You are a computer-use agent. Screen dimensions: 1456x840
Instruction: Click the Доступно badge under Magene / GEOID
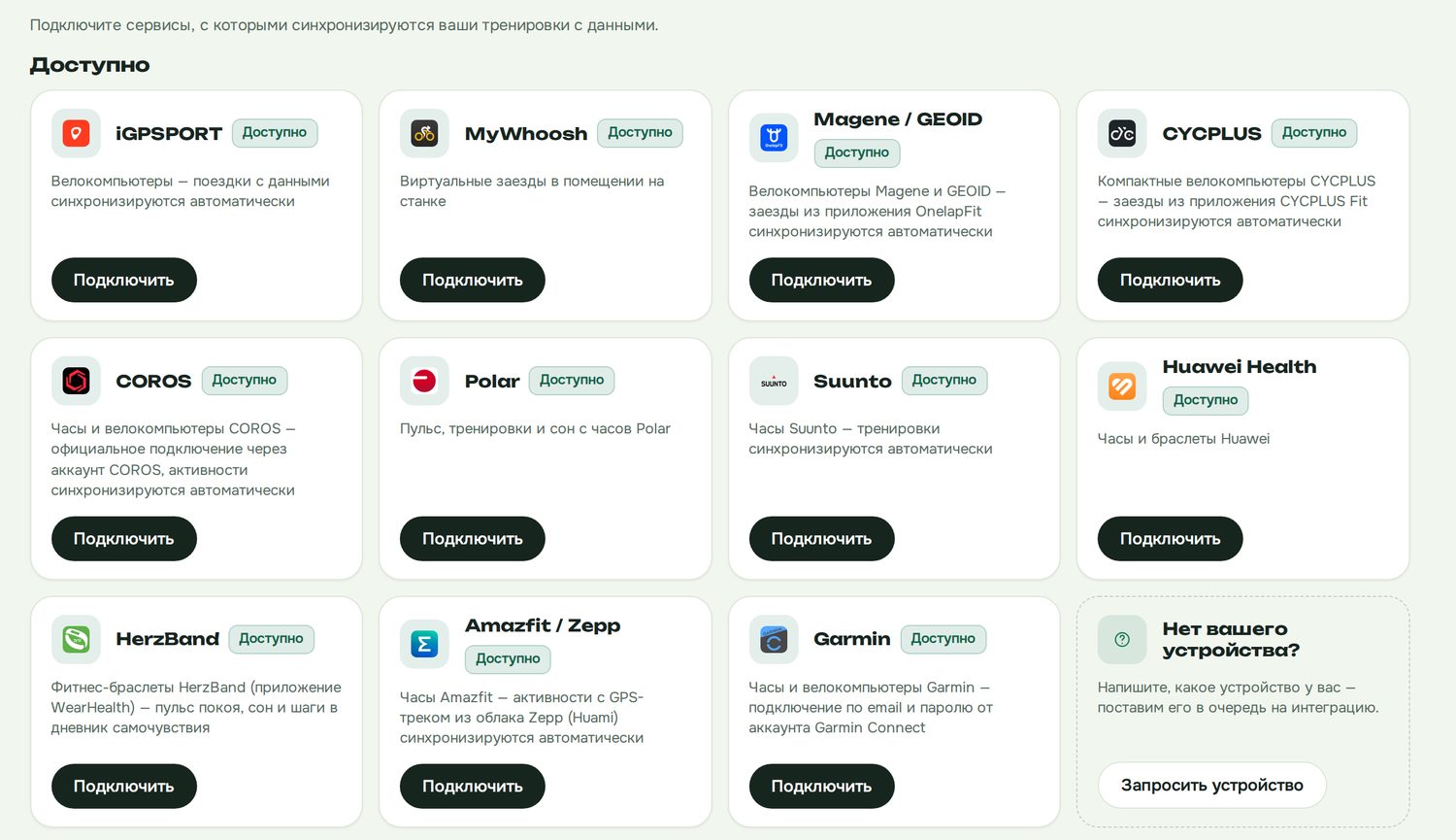[857, 152]
